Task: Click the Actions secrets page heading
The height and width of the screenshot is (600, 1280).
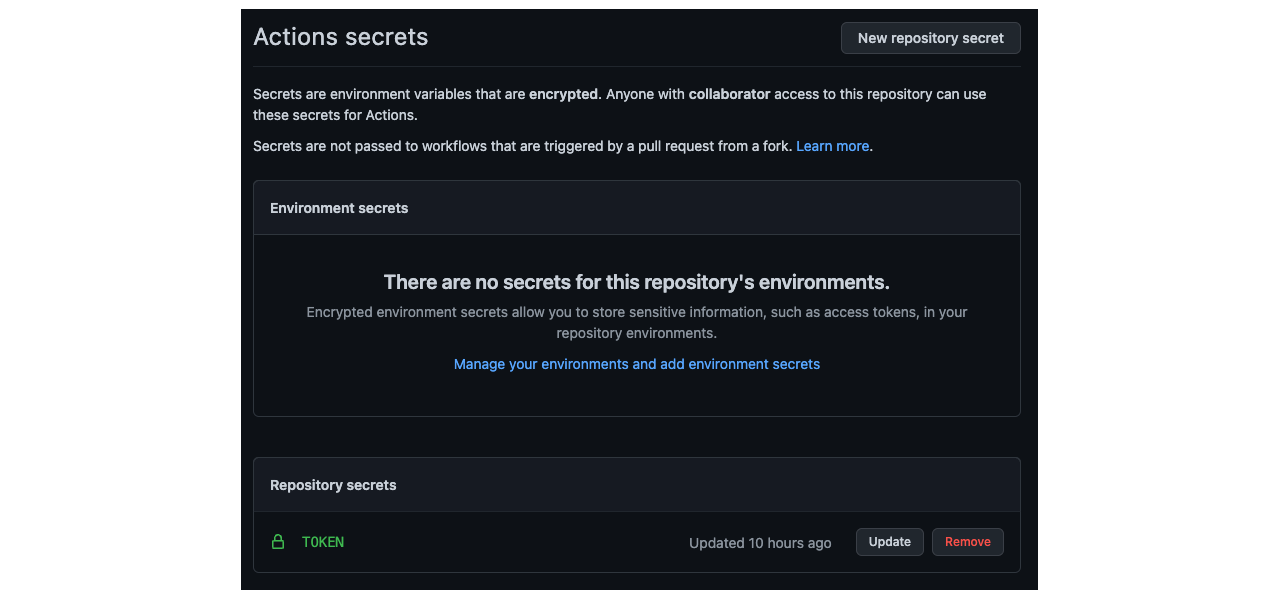Action: [x=340, y=37]
